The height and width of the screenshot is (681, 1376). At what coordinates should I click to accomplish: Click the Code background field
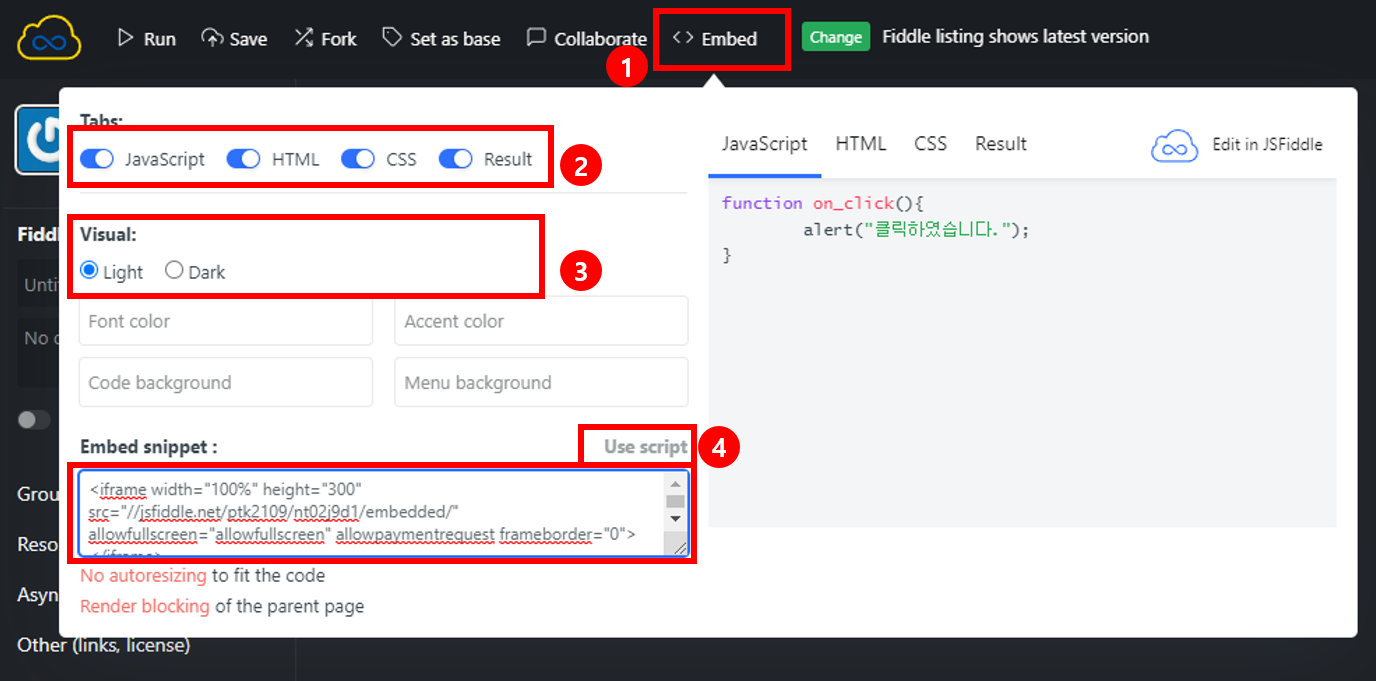(226, 382)
